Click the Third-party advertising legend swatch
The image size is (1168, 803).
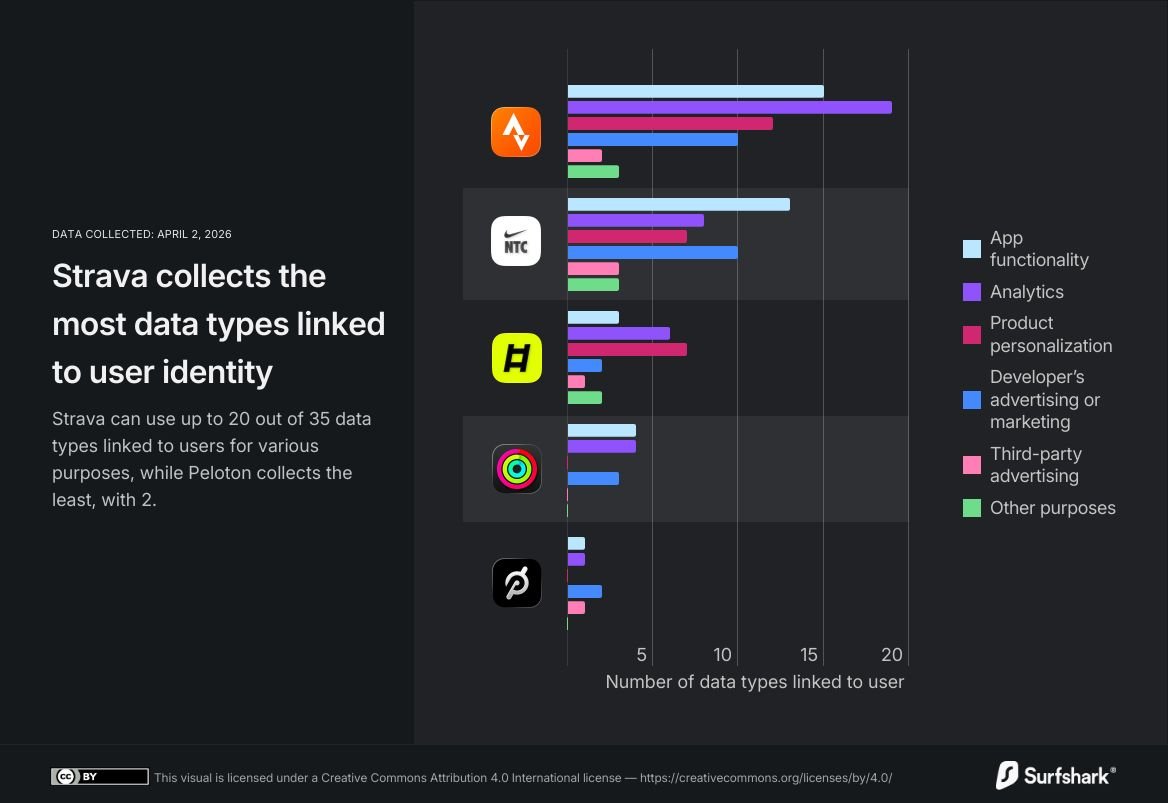pyautogui.click(x=971, y=465)
